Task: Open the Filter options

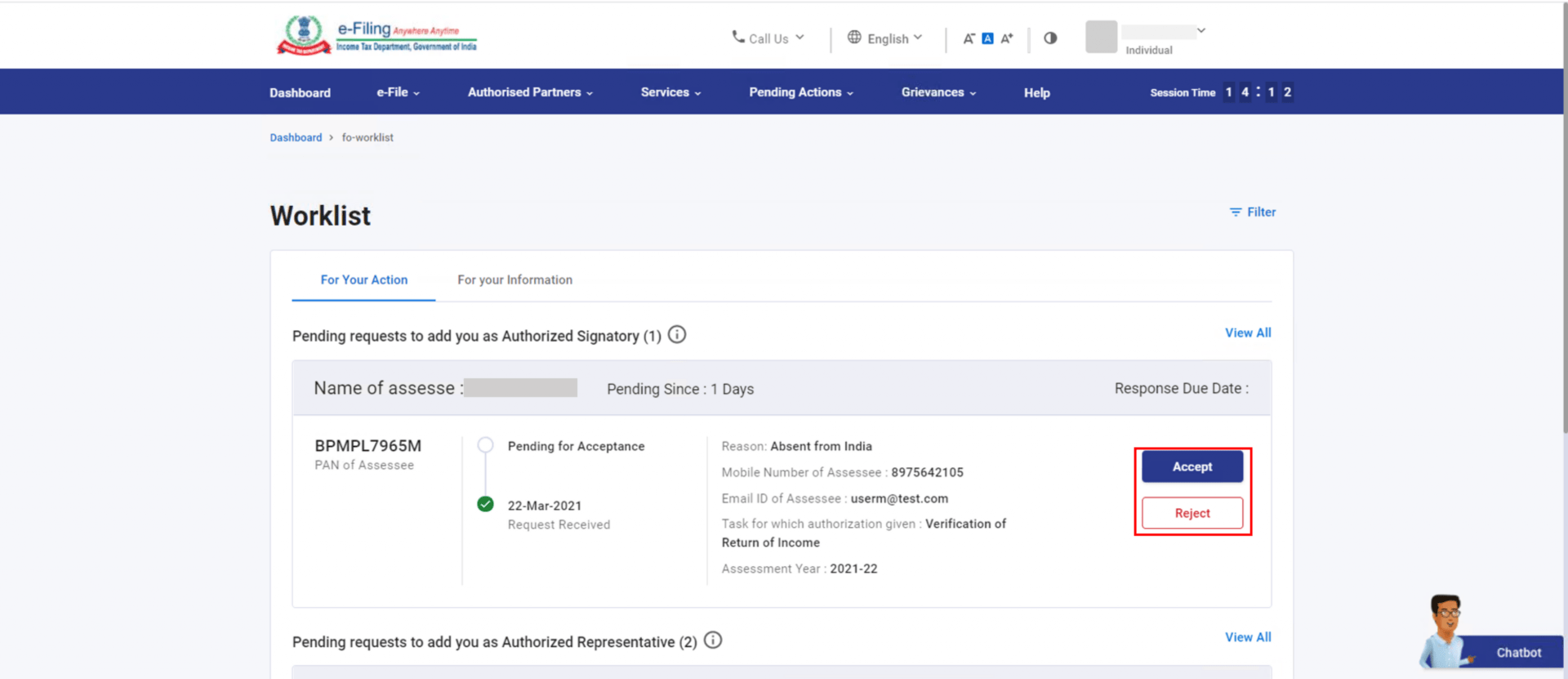Action: point(1253,212)
